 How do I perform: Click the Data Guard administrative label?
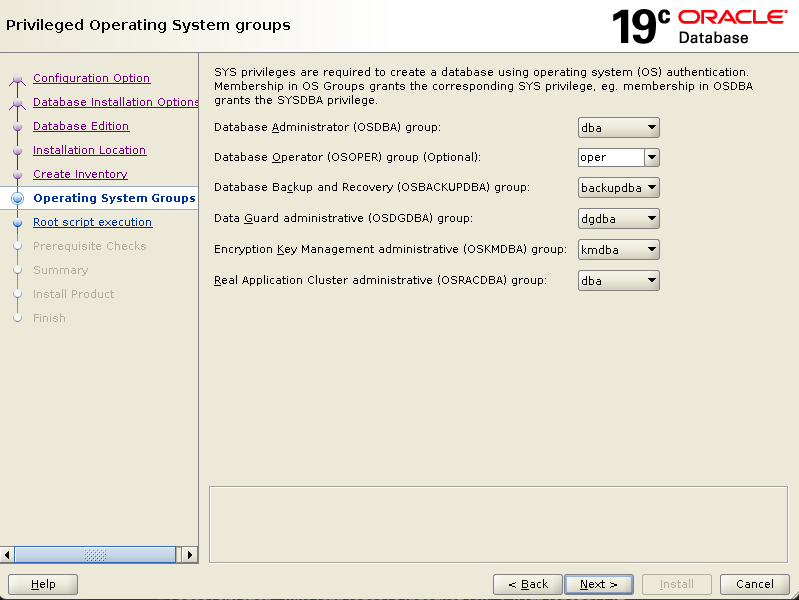point(343,218)
